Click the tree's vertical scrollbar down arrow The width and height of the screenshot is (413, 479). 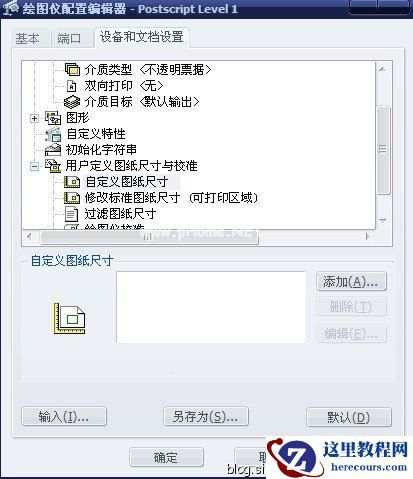click(383, 220)
